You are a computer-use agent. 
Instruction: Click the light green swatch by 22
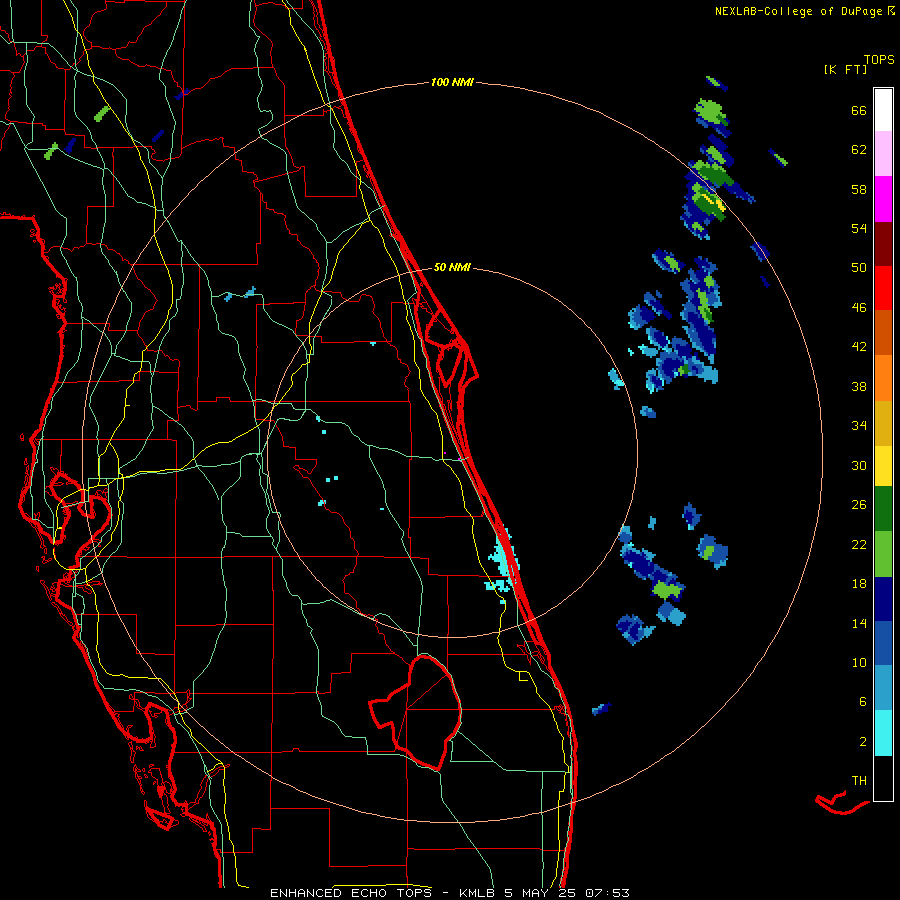(x=883, y=554)
